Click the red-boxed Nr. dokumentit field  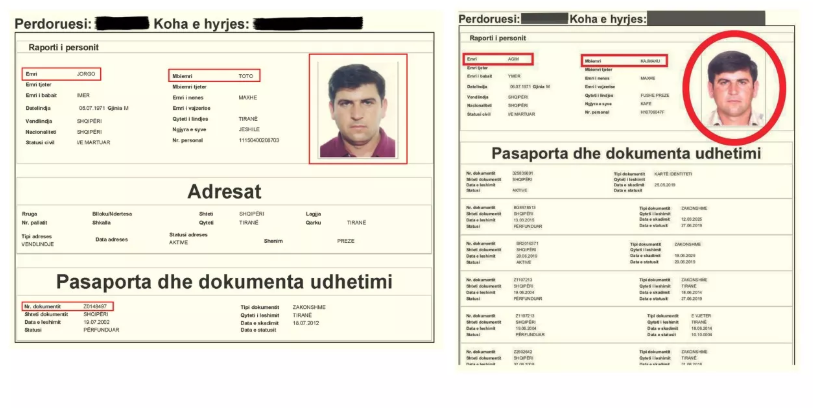(x=68, y=306)
